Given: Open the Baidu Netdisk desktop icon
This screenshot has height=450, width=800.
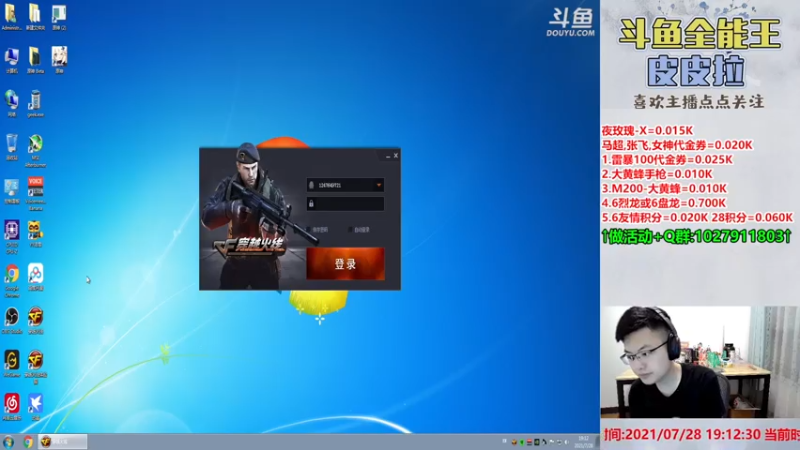Looking at the screenshot, I should (35, 277).
